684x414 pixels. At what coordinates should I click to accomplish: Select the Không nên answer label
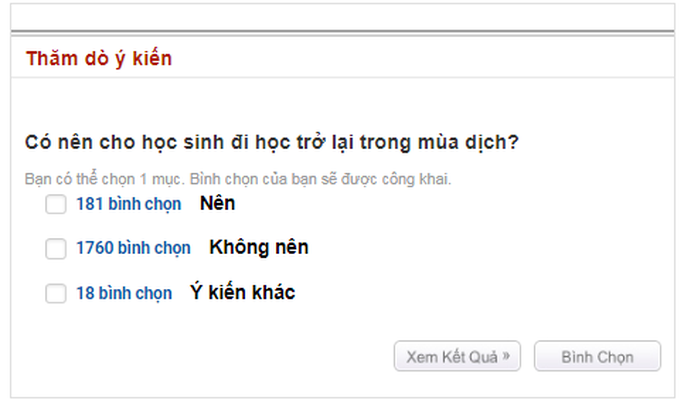point(259,247)
